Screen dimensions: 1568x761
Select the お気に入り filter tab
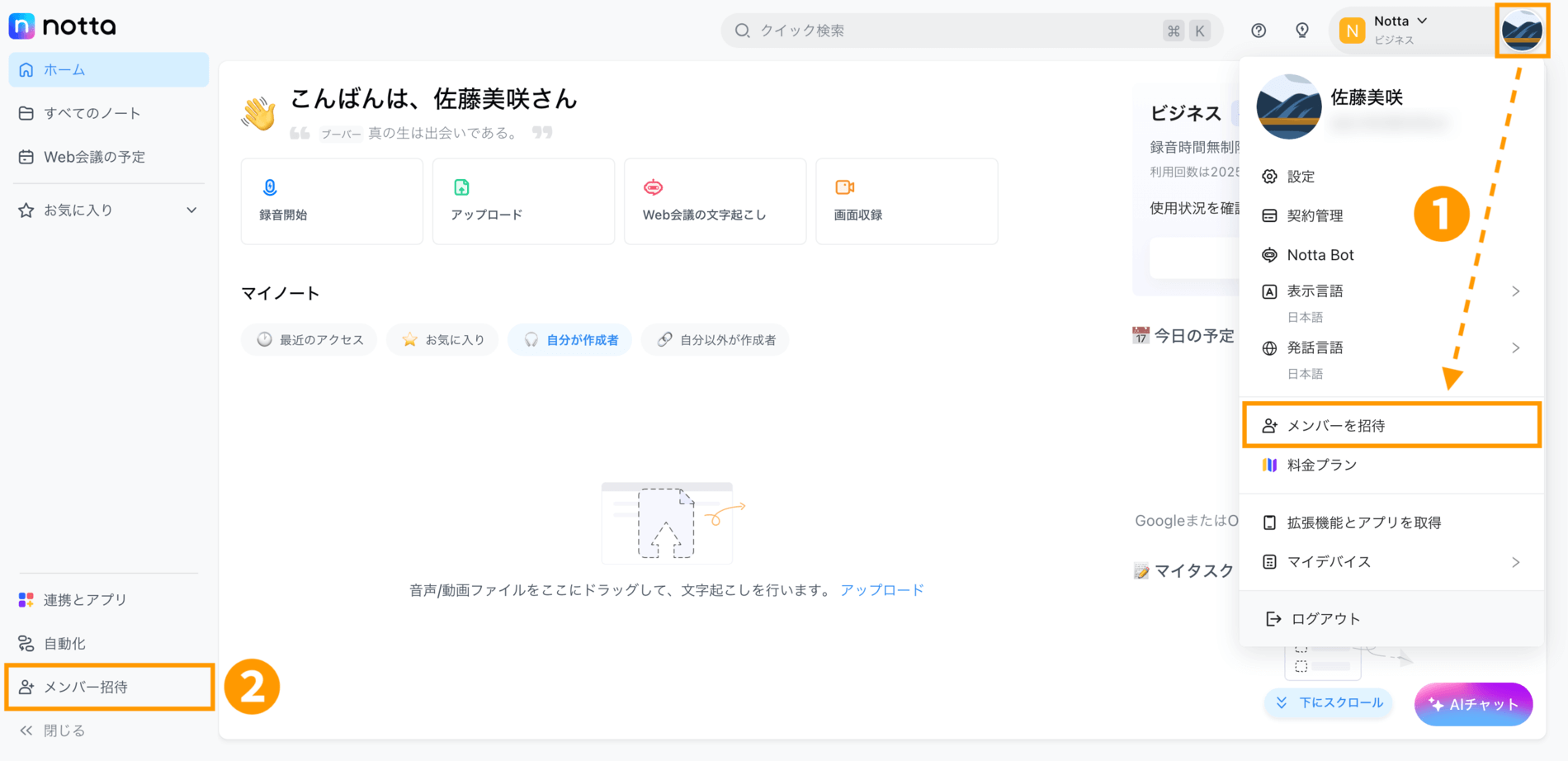point(443,340)
